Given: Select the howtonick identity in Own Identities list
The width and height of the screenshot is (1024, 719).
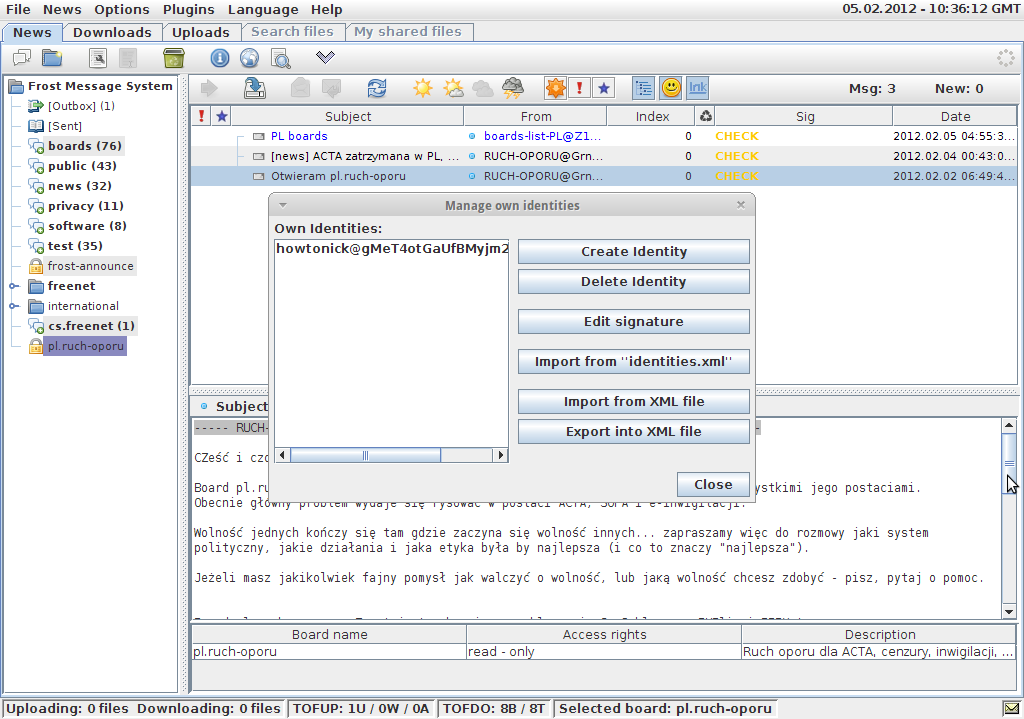Looking at the screenshot, I should pos(391,248).
